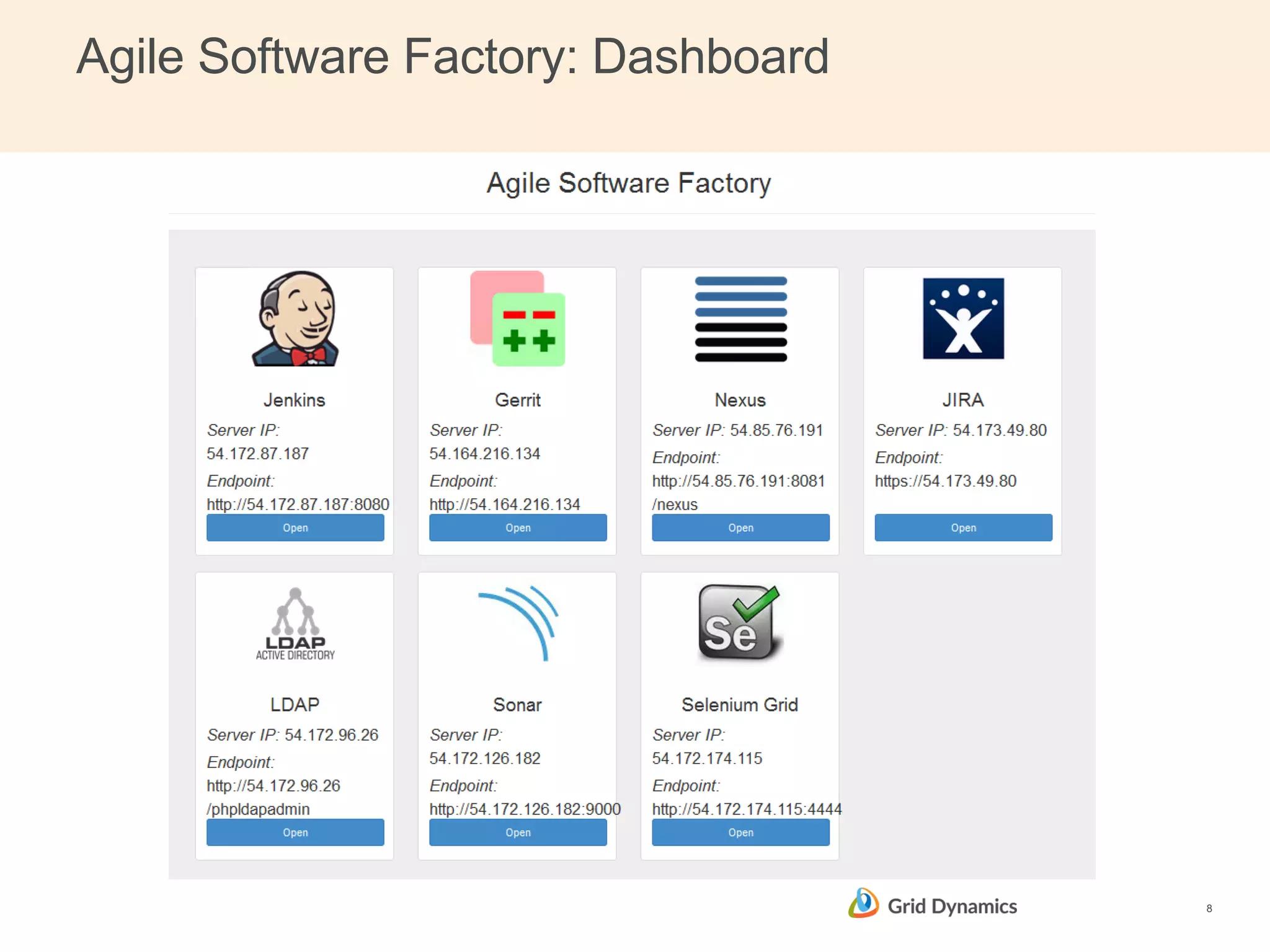Open the JIRA server
This screenshot has height=952, width=1270.
pos(963,527)
